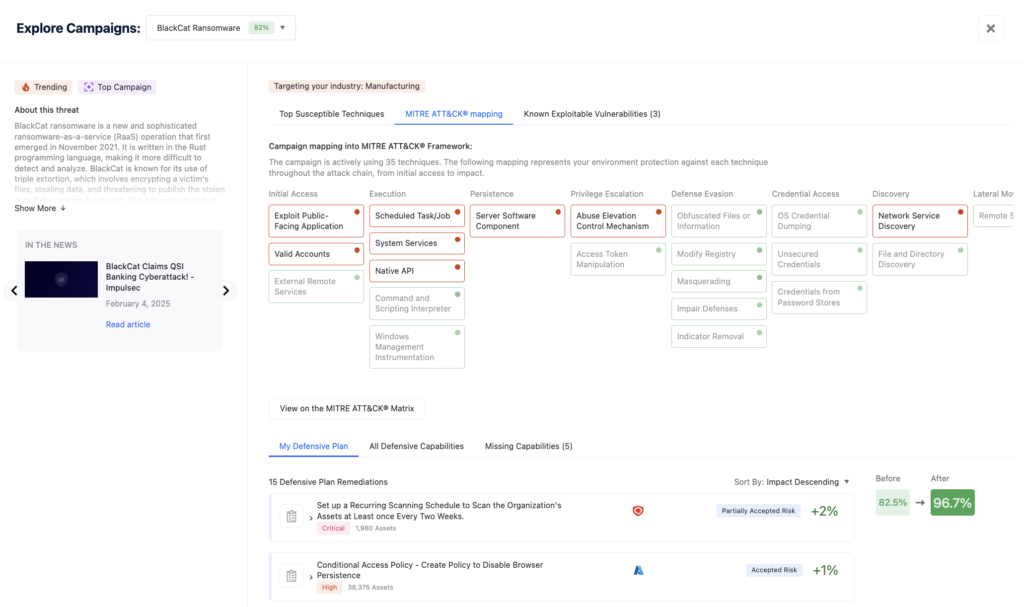Select Windows Management Instrumentation card
The height and width of the screenshot is (607, 1024).
[417, 347]
